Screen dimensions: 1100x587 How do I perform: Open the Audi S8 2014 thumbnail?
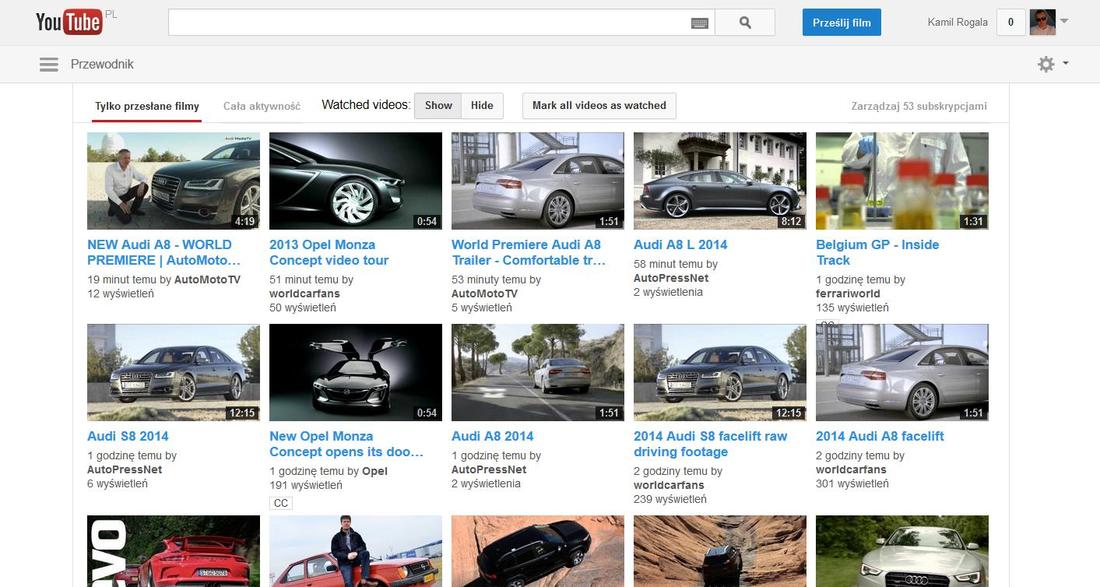pos(173,372)
